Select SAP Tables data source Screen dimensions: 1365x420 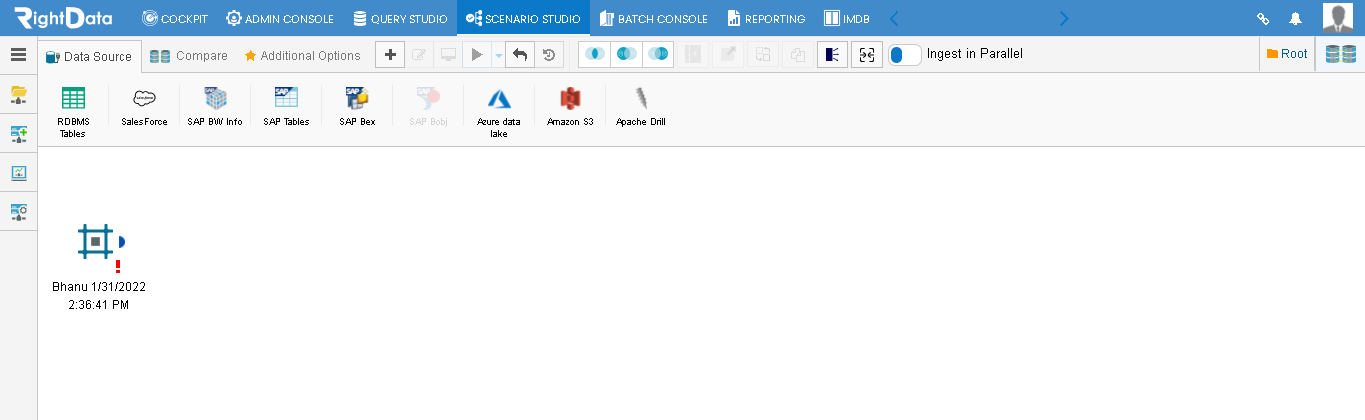286,107
